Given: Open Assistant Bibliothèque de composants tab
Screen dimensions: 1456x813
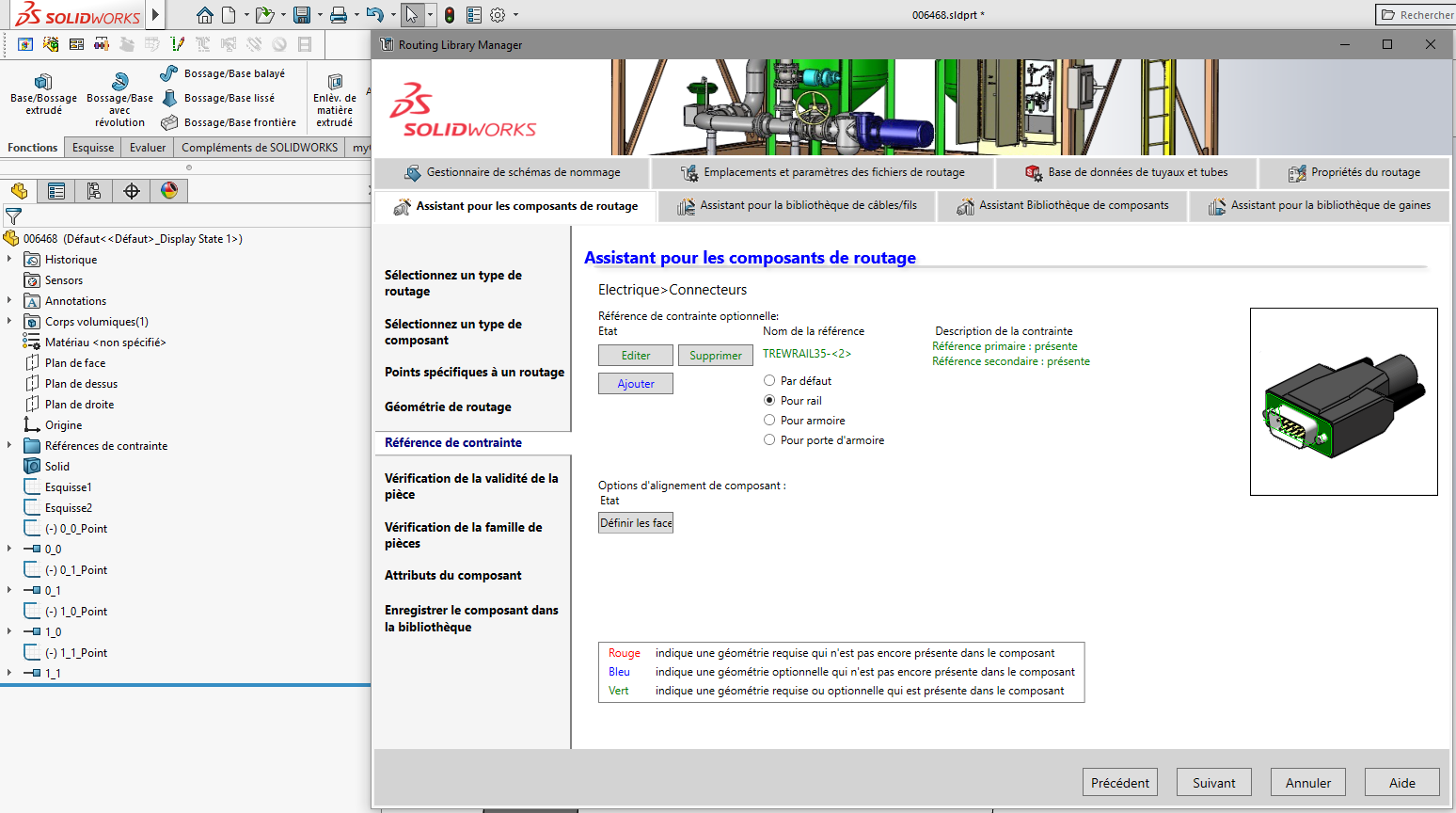Looking at the screenshot, I should pyautogui.click(x=1063, y=205).
